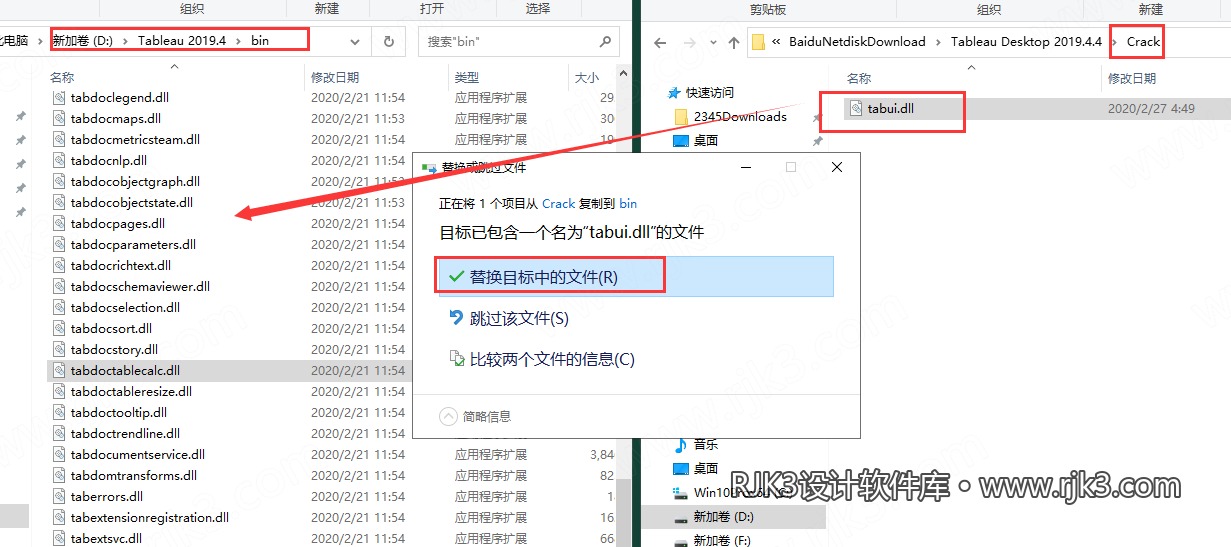The image size is (1231, 547).
Task: Minimize the 替换或跳过文件 dialog
Action: click(x=745, y=168)
